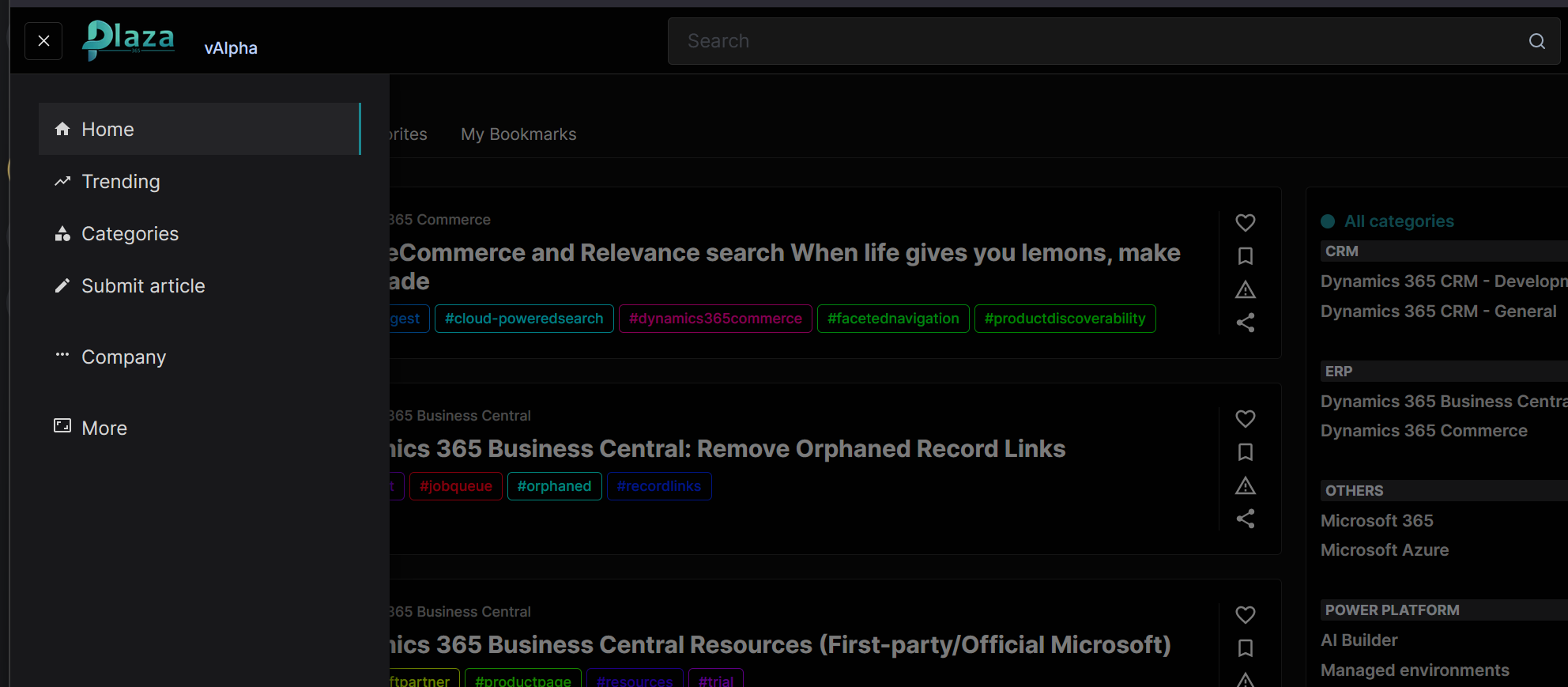Filter by AI Builder category
Viewport: 1568px width, 687px height.
tap(1359, 640)
